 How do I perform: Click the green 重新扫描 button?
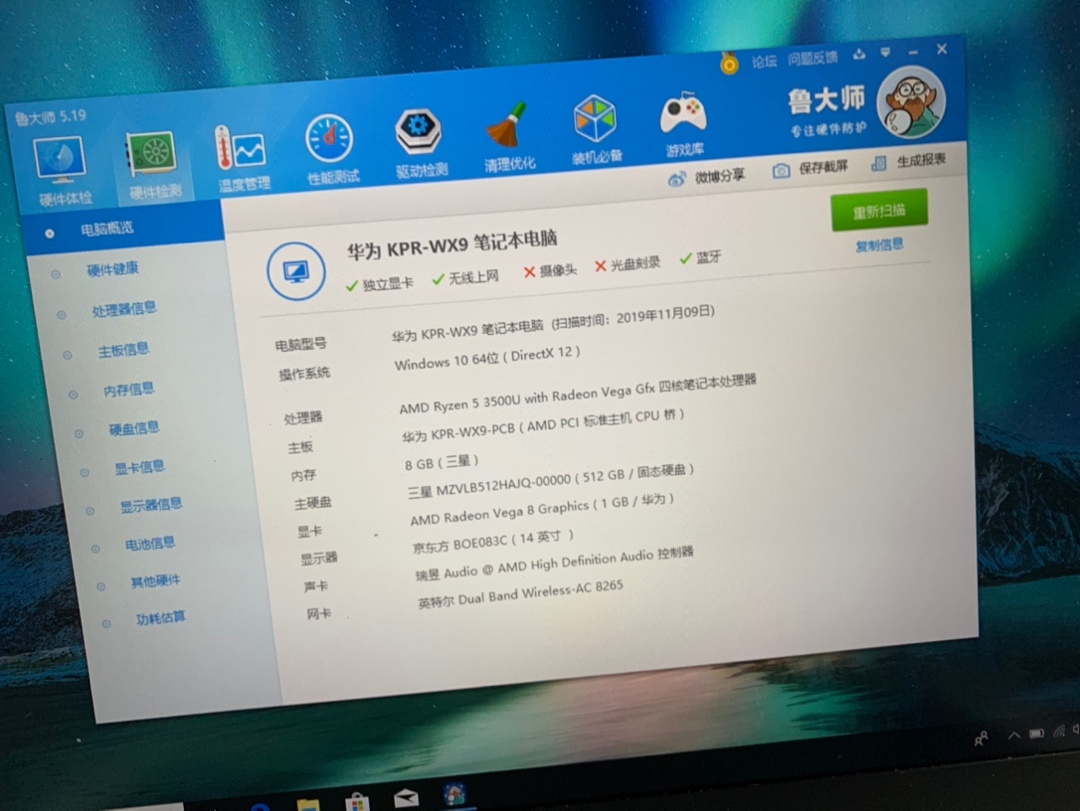pyautogui.click(x=879, y=210)
